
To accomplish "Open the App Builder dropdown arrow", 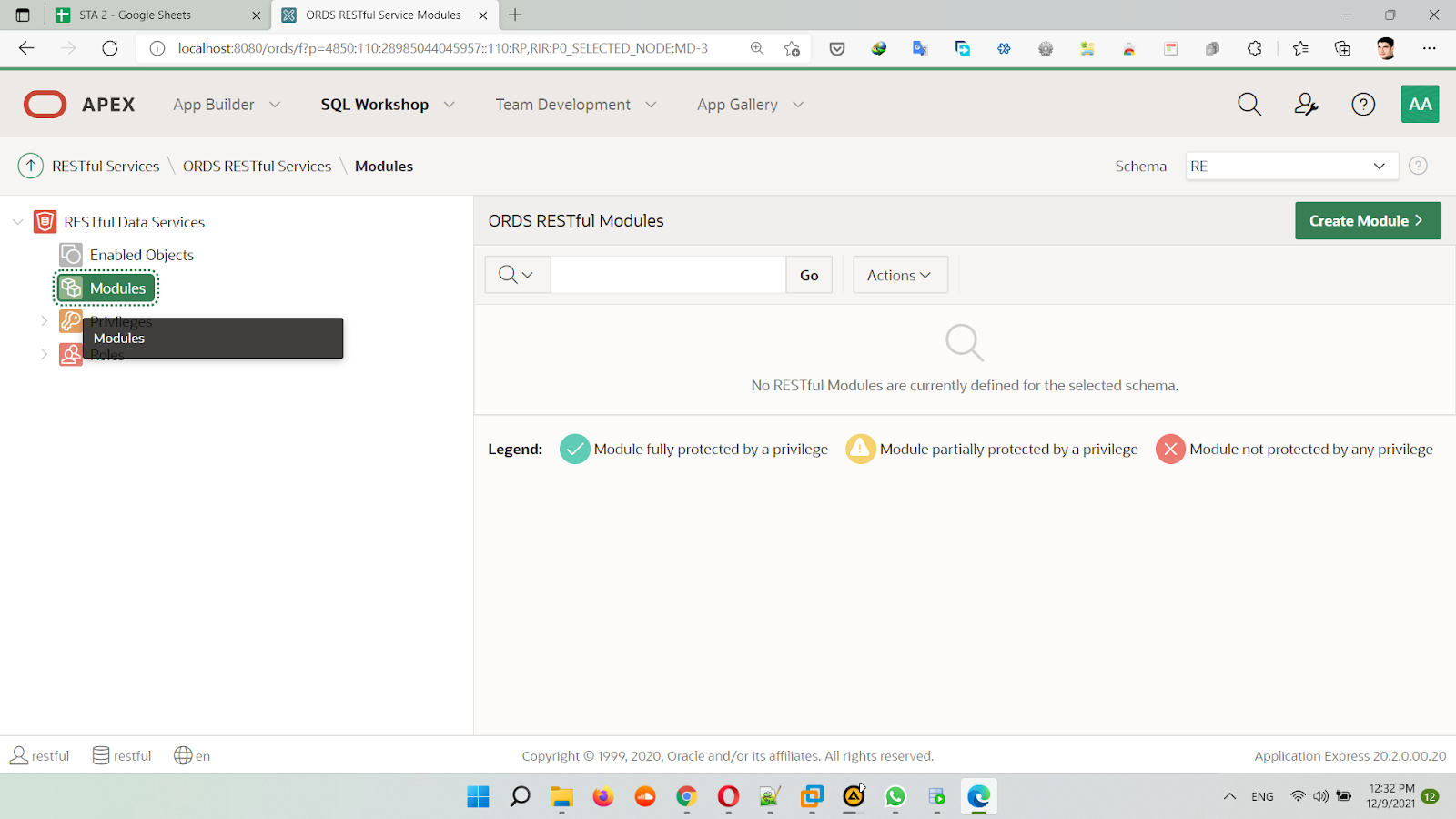I will pos(275,105).
